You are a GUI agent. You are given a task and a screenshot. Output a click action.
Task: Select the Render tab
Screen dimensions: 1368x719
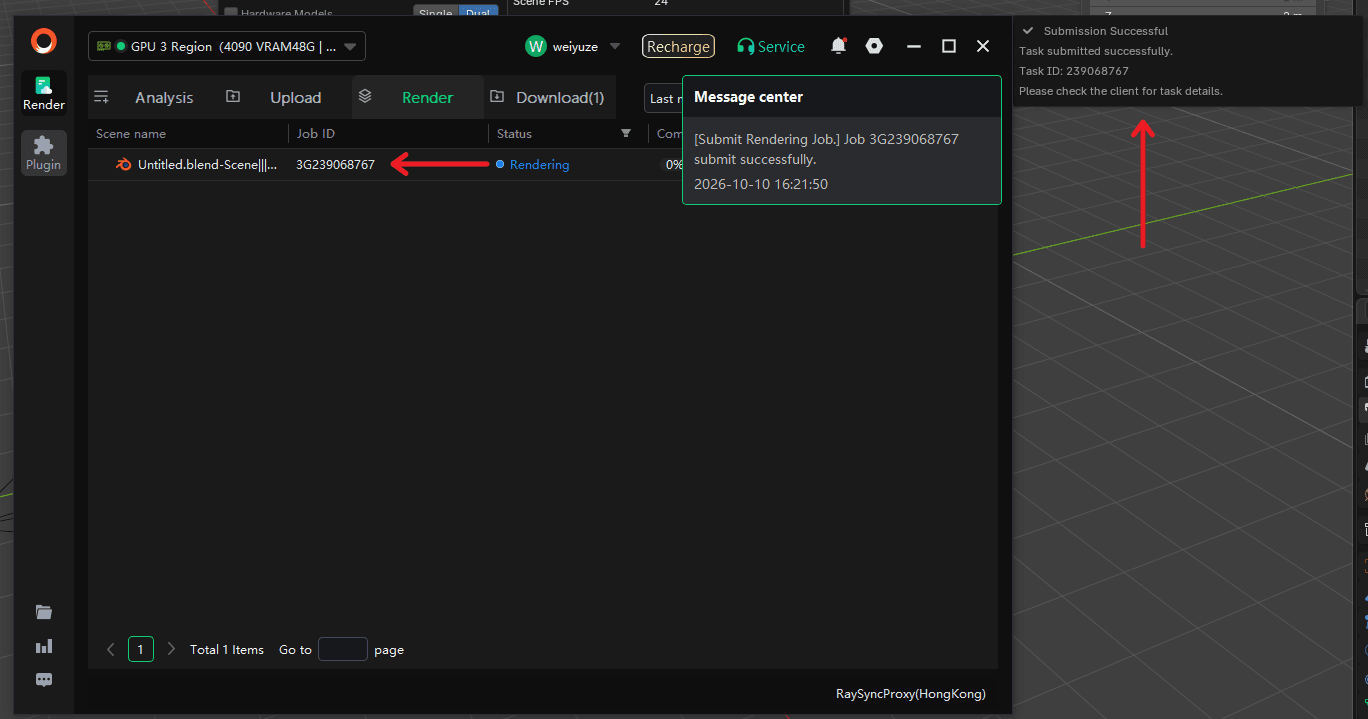point(418,97)
